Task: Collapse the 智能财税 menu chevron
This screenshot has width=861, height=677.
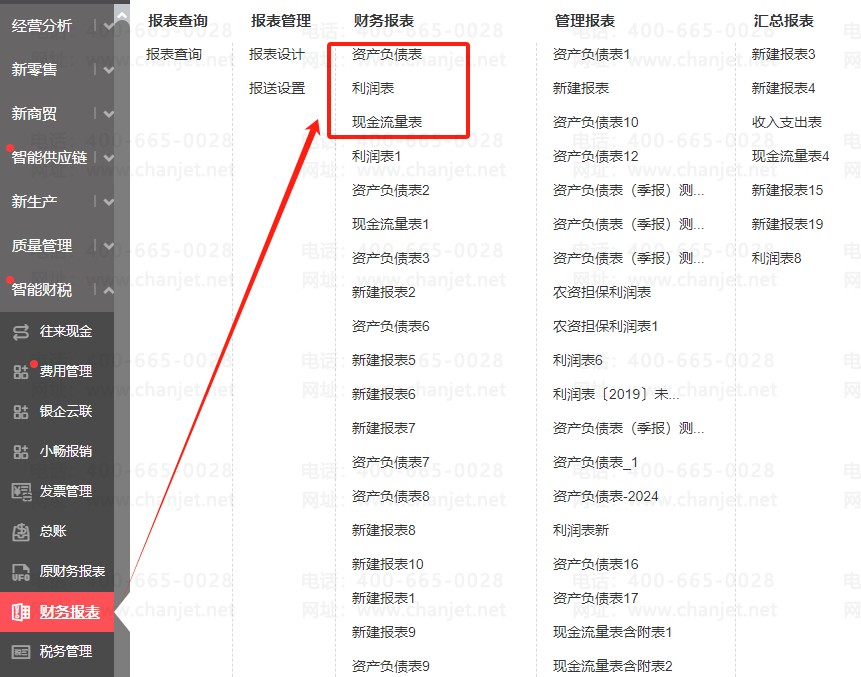Action: (x=109, y=289)
